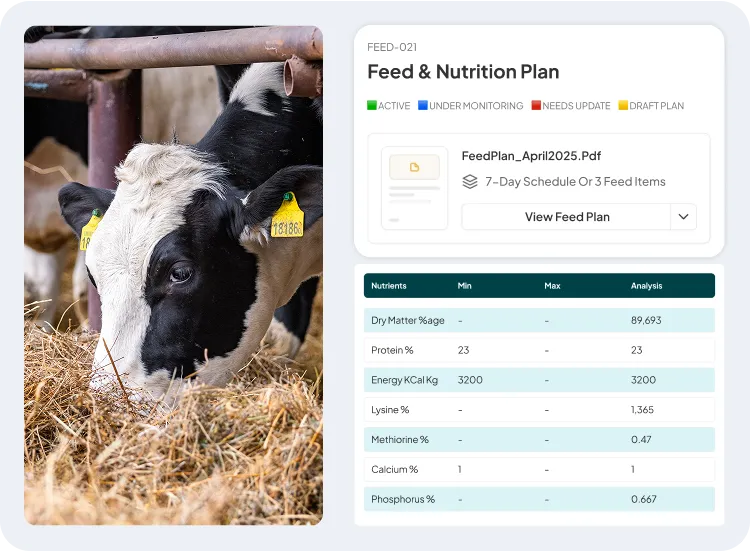The image size is (750, 551).
Task: Click the Nutrients column header
Action: click(389, 286)
